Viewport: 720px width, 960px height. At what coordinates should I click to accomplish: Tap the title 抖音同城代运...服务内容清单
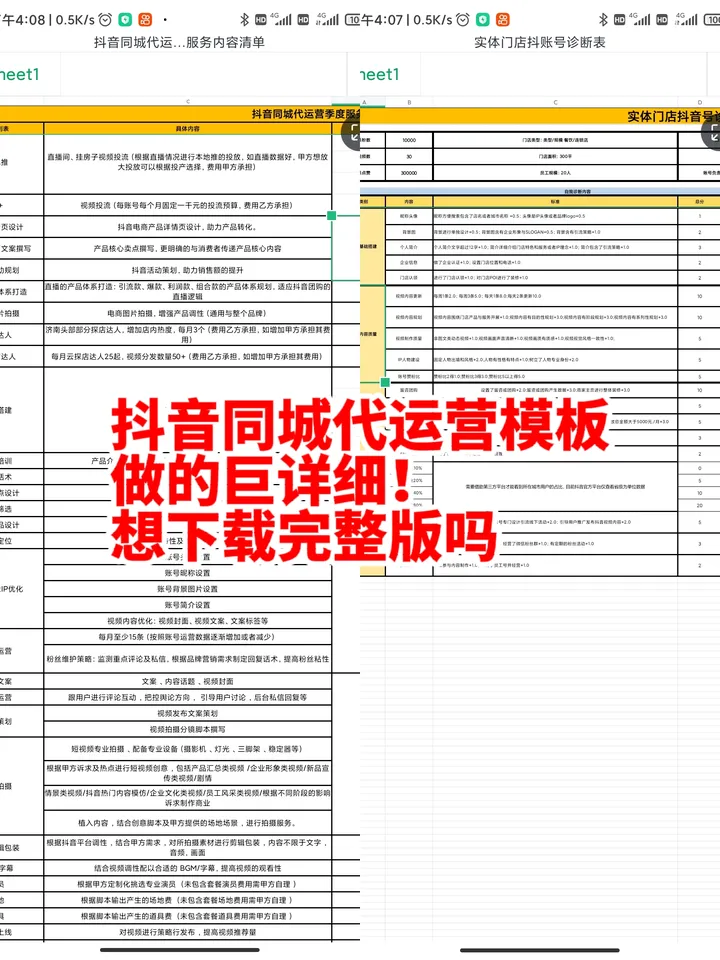179,42
